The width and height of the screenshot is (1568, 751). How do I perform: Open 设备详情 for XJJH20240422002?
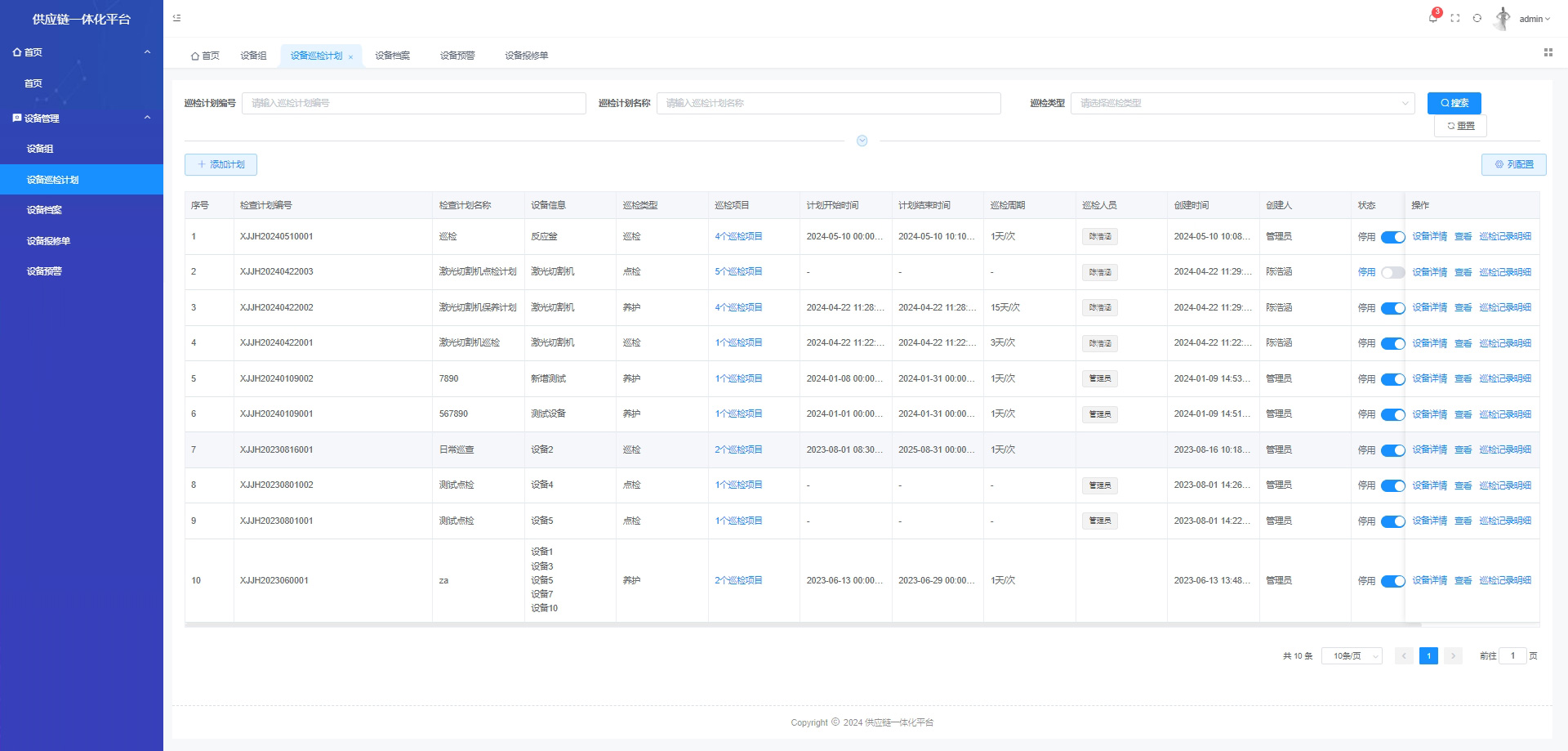tap(1429, 307)
